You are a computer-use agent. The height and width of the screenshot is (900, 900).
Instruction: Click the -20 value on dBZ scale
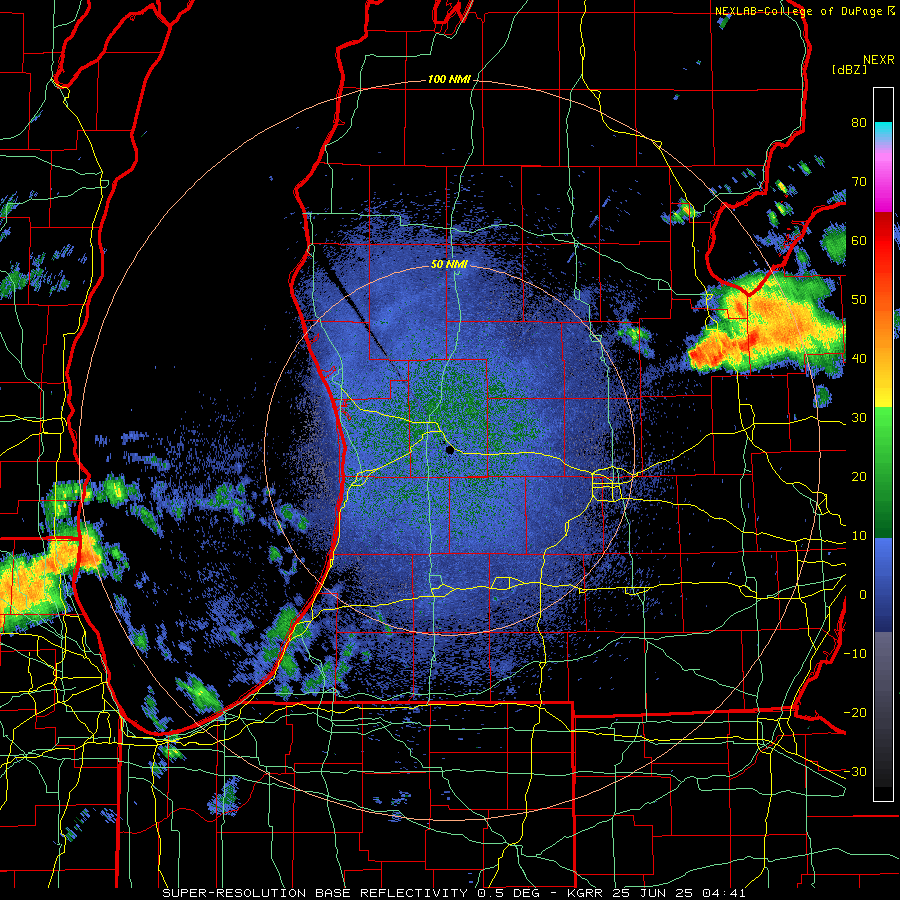[x=855, y=713]
